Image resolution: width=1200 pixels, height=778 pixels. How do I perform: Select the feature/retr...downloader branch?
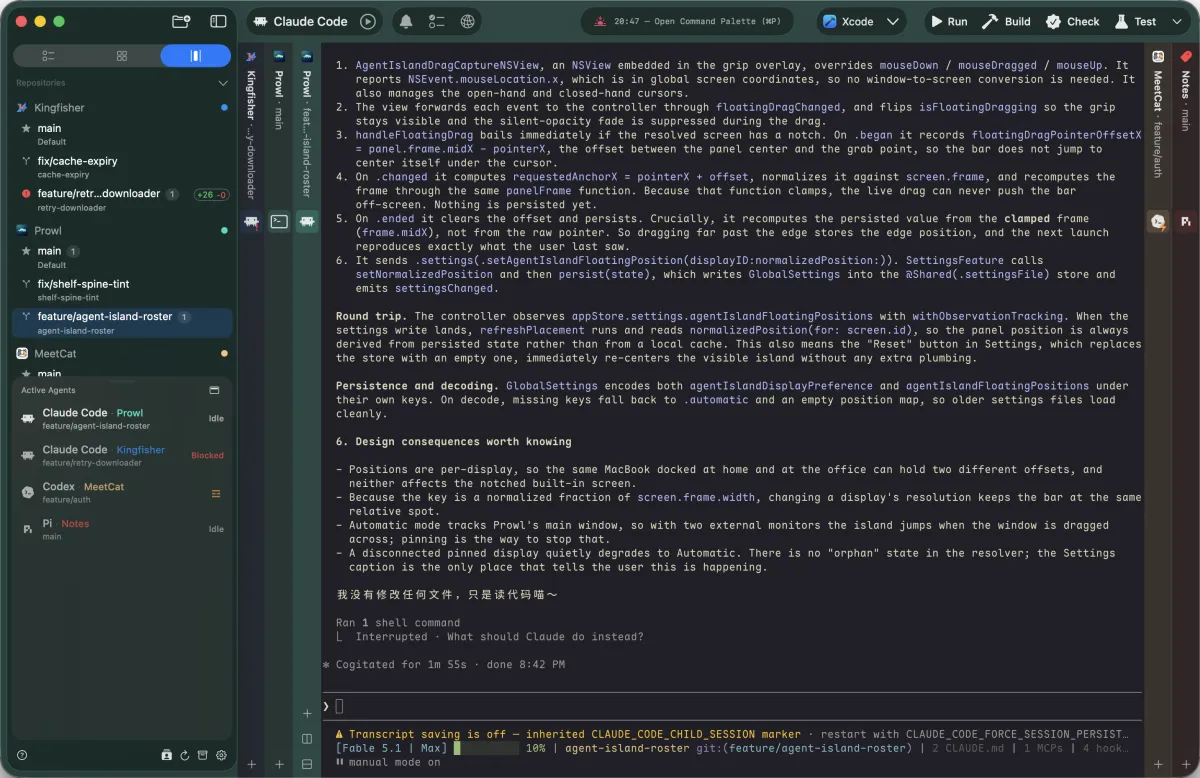[122, 199]
